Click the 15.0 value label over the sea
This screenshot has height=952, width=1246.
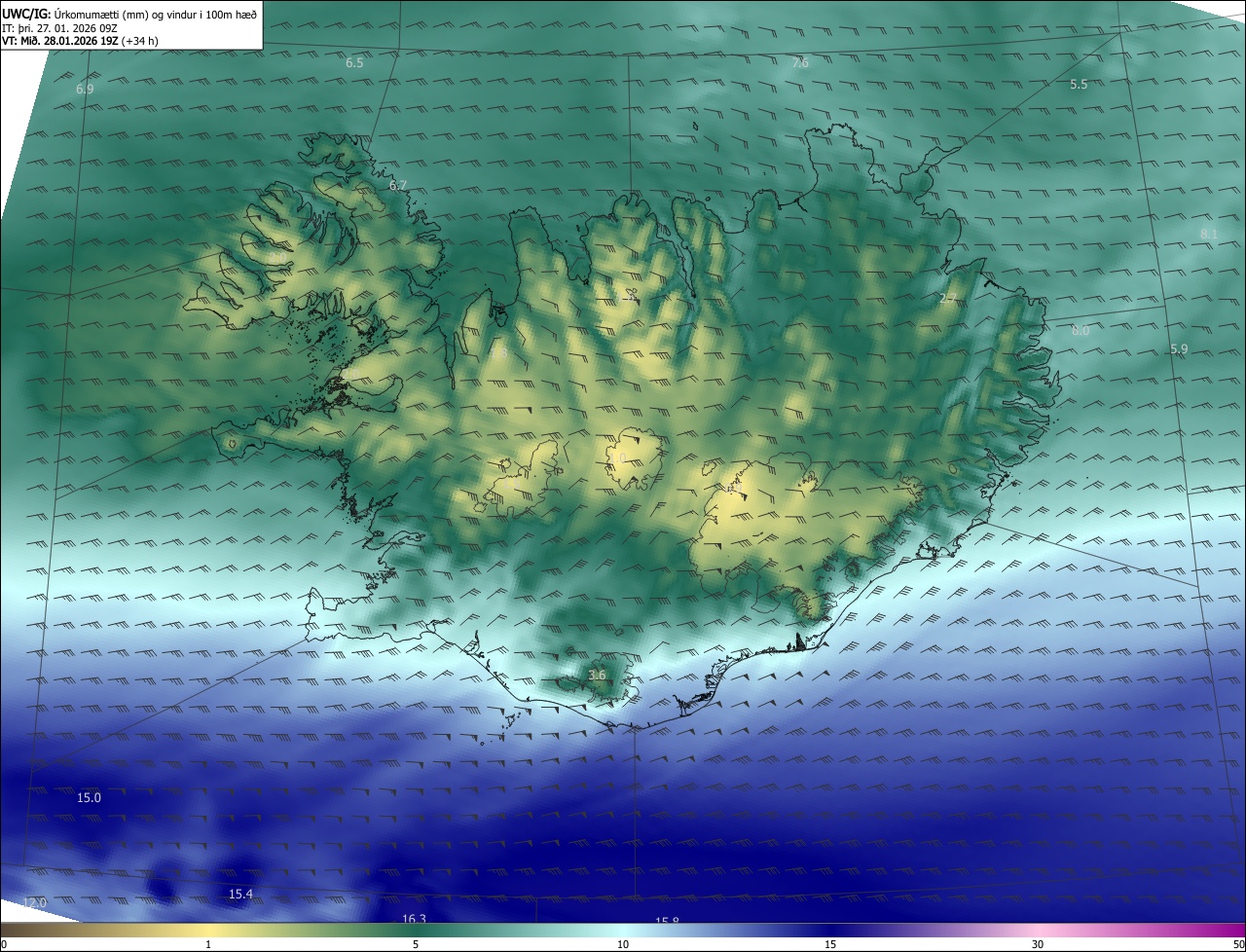pyautogui.click(x=89, y=797)
